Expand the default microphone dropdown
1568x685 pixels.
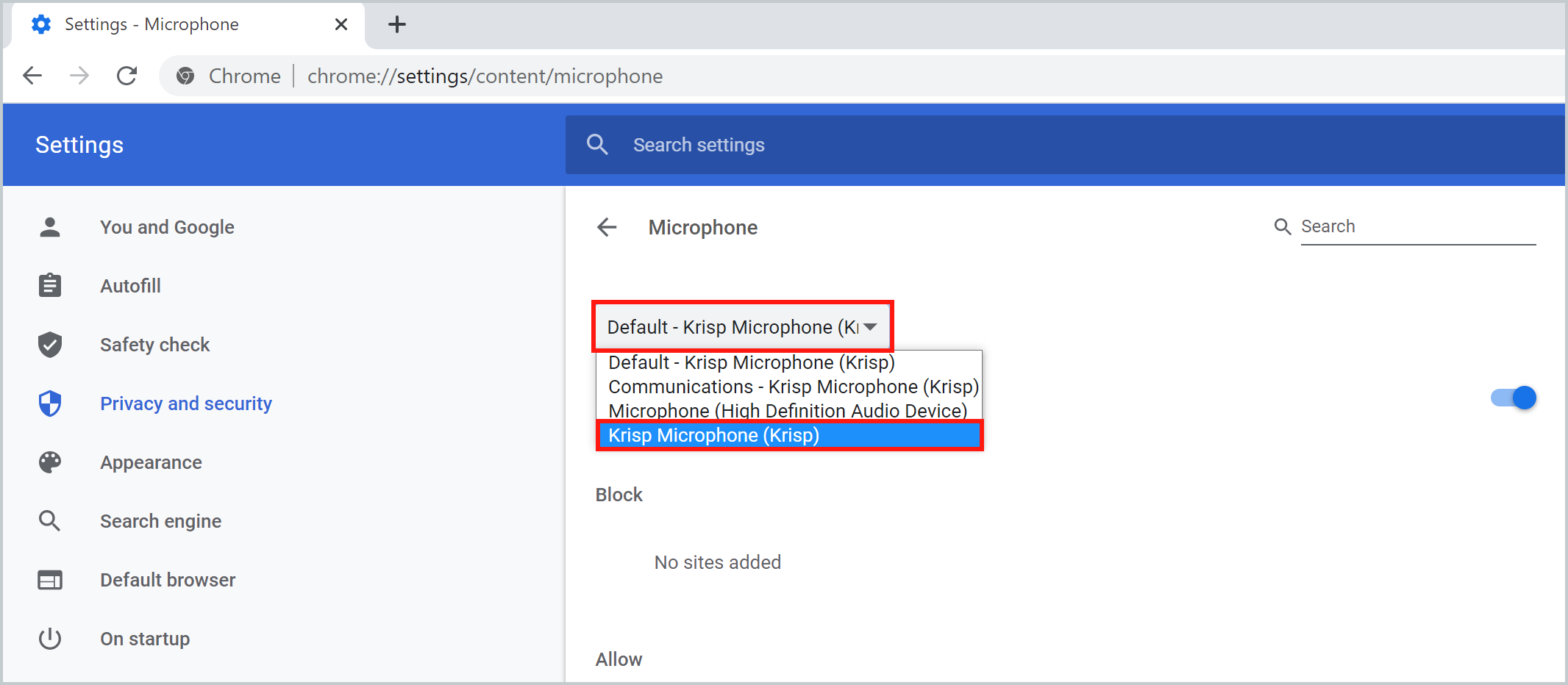point(742,327)
